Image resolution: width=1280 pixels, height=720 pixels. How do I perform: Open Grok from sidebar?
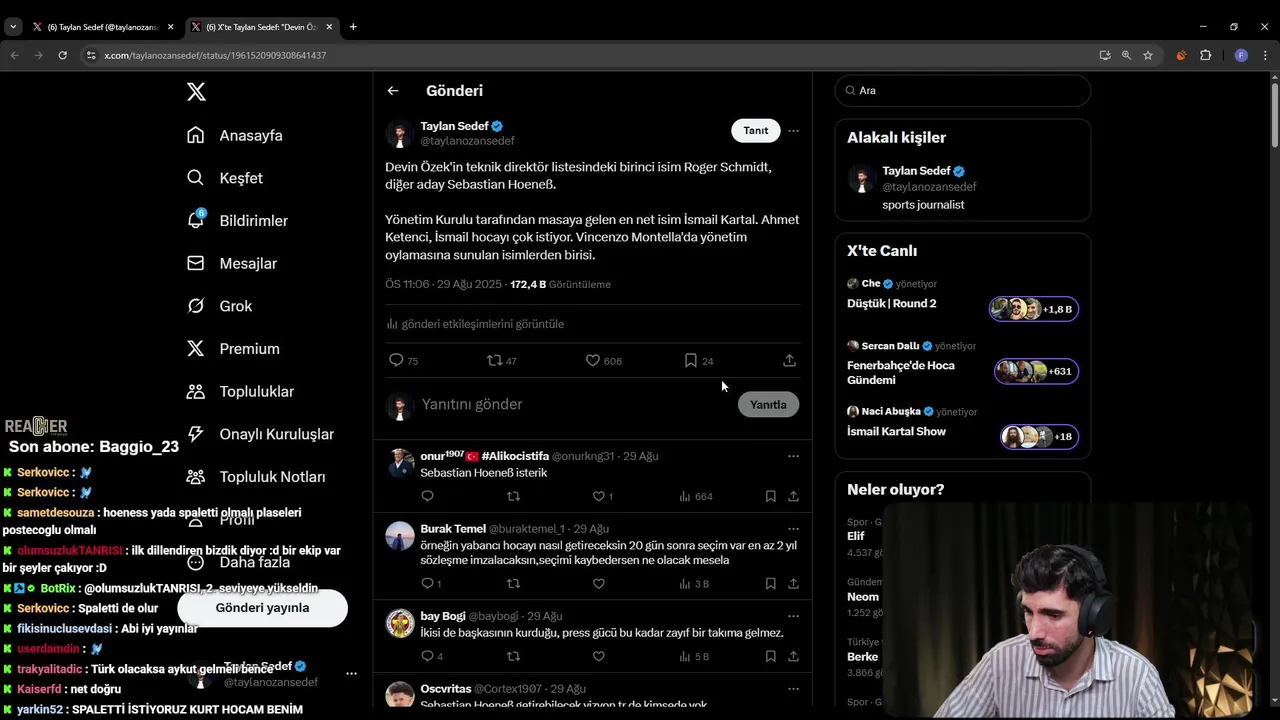[x=219, y=306]
